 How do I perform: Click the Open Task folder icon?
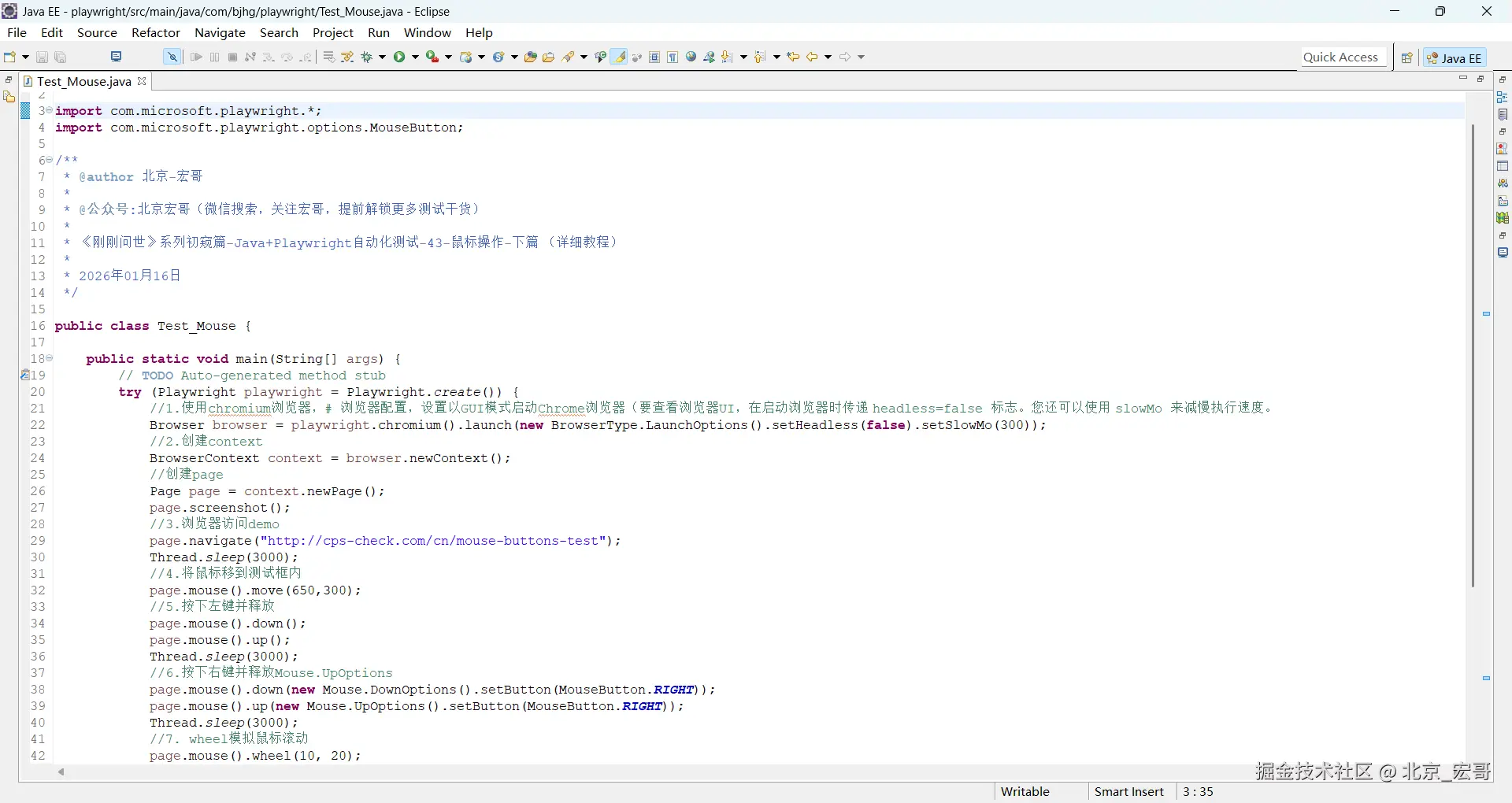click(549, 57)
